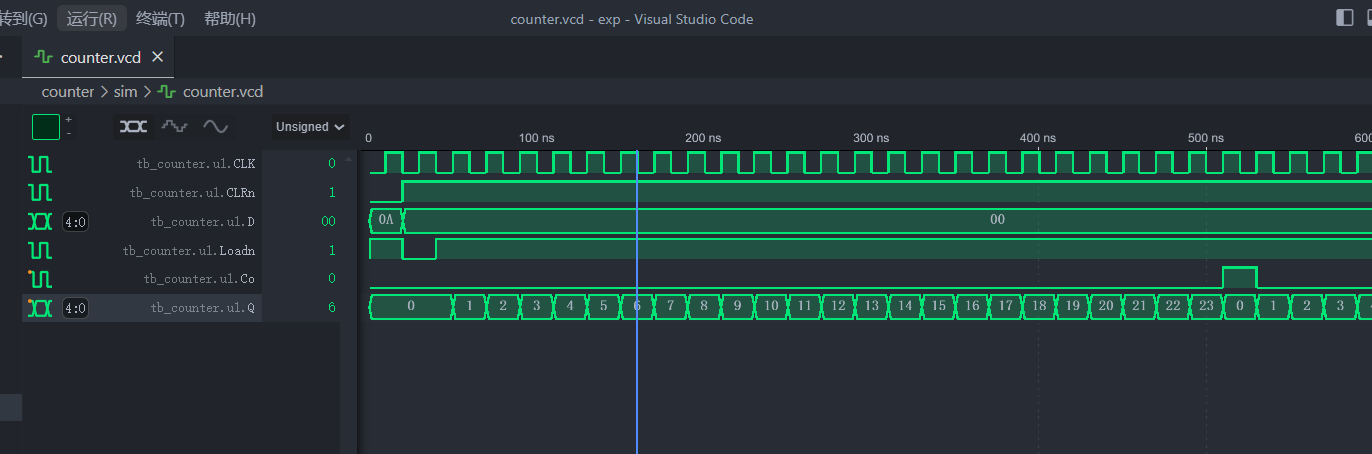Click the 4:0 bit-range badge of signal Q
Viewport: 1372px width, 454px height.
tap(75, 308)
